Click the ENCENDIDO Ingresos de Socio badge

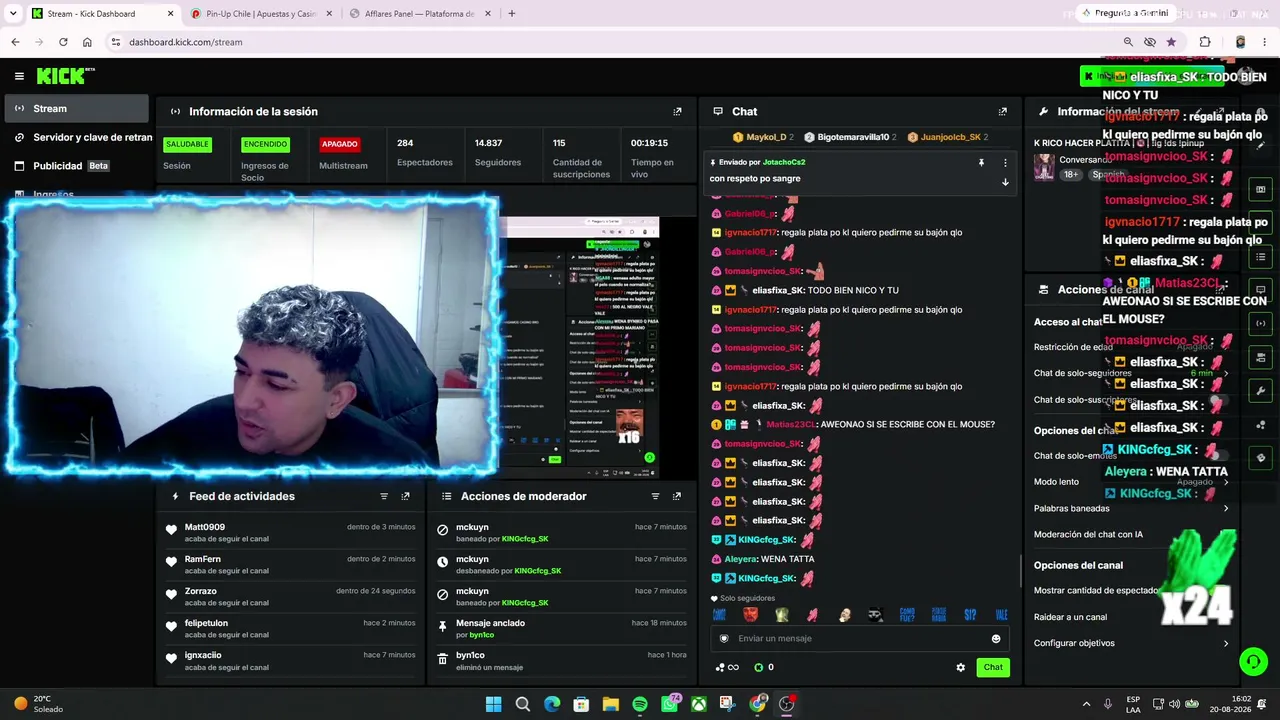pos(265,144)
